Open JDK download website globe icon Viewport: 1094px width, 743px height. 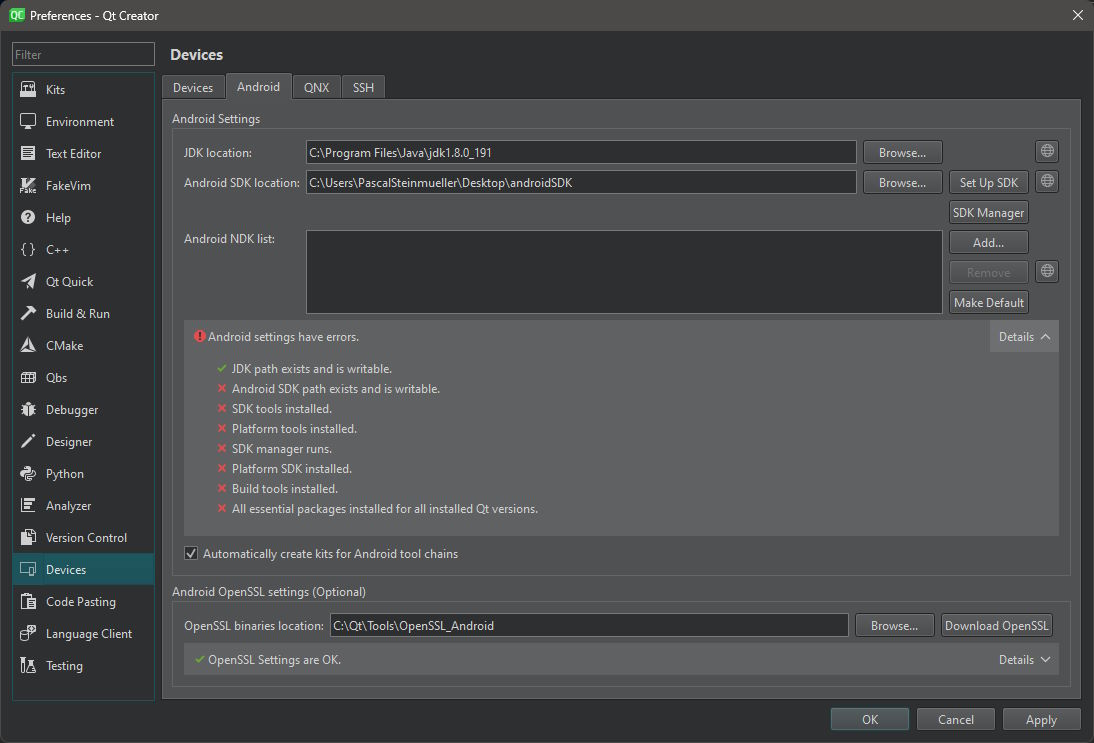(1047, 151)
